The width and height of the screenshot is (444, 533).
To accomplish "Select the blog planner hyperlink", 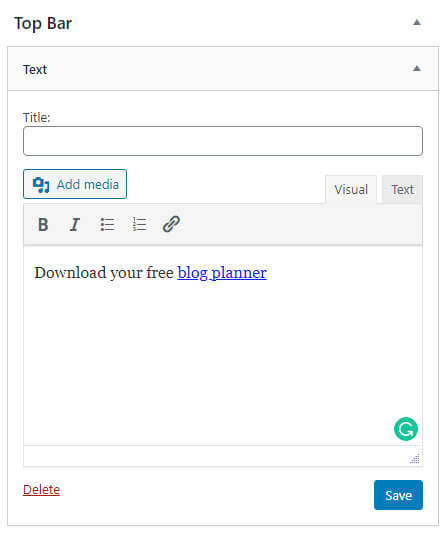I will click(x=222, y=273).
